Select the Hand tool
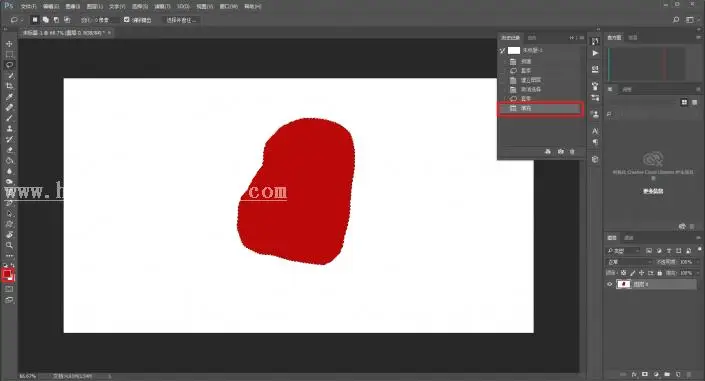 [9, 235]
